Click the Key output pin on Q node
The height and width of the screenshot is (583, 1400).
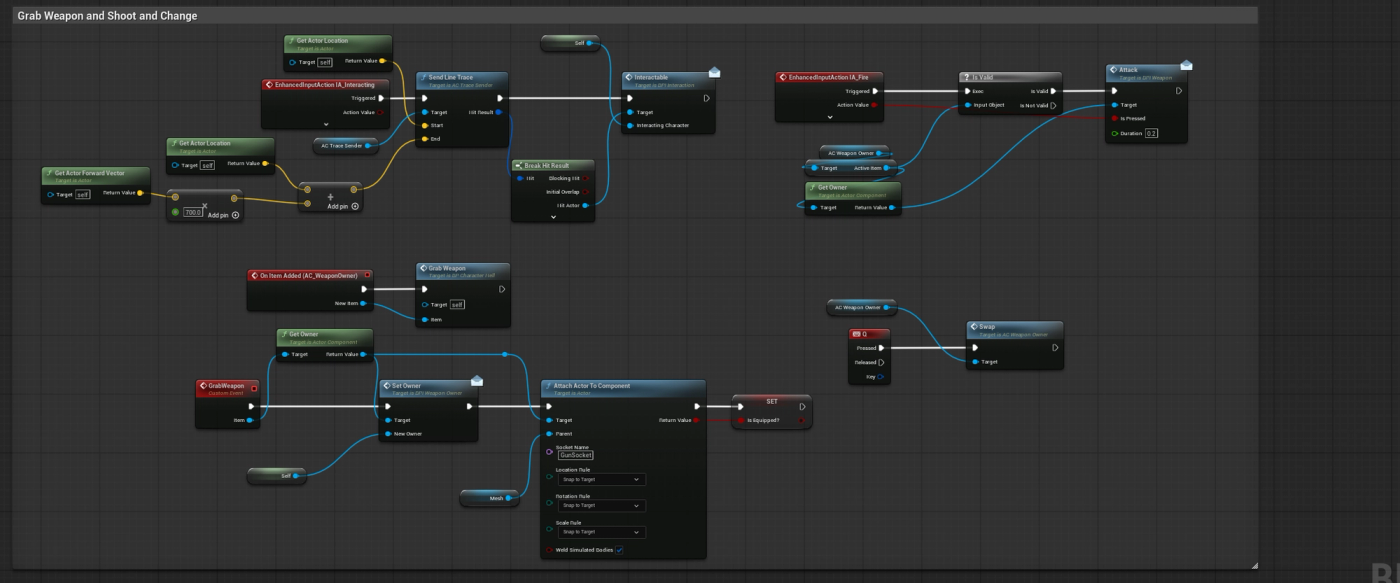881,376
